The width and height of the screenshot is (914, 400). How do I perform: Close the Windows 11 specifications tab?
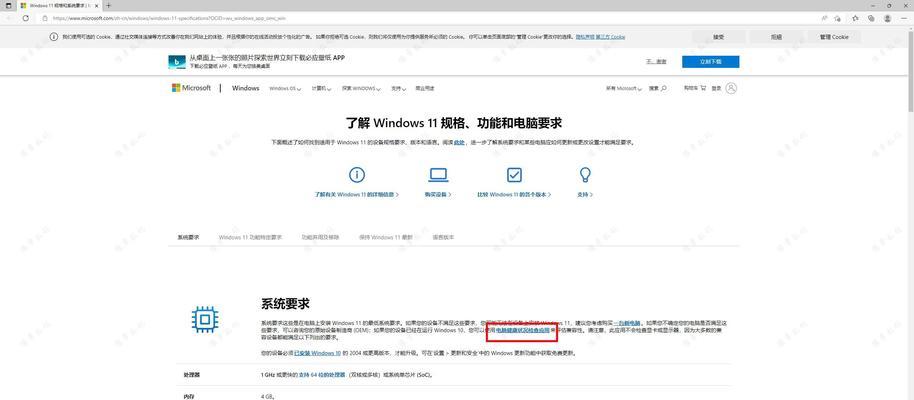[97, 5]
